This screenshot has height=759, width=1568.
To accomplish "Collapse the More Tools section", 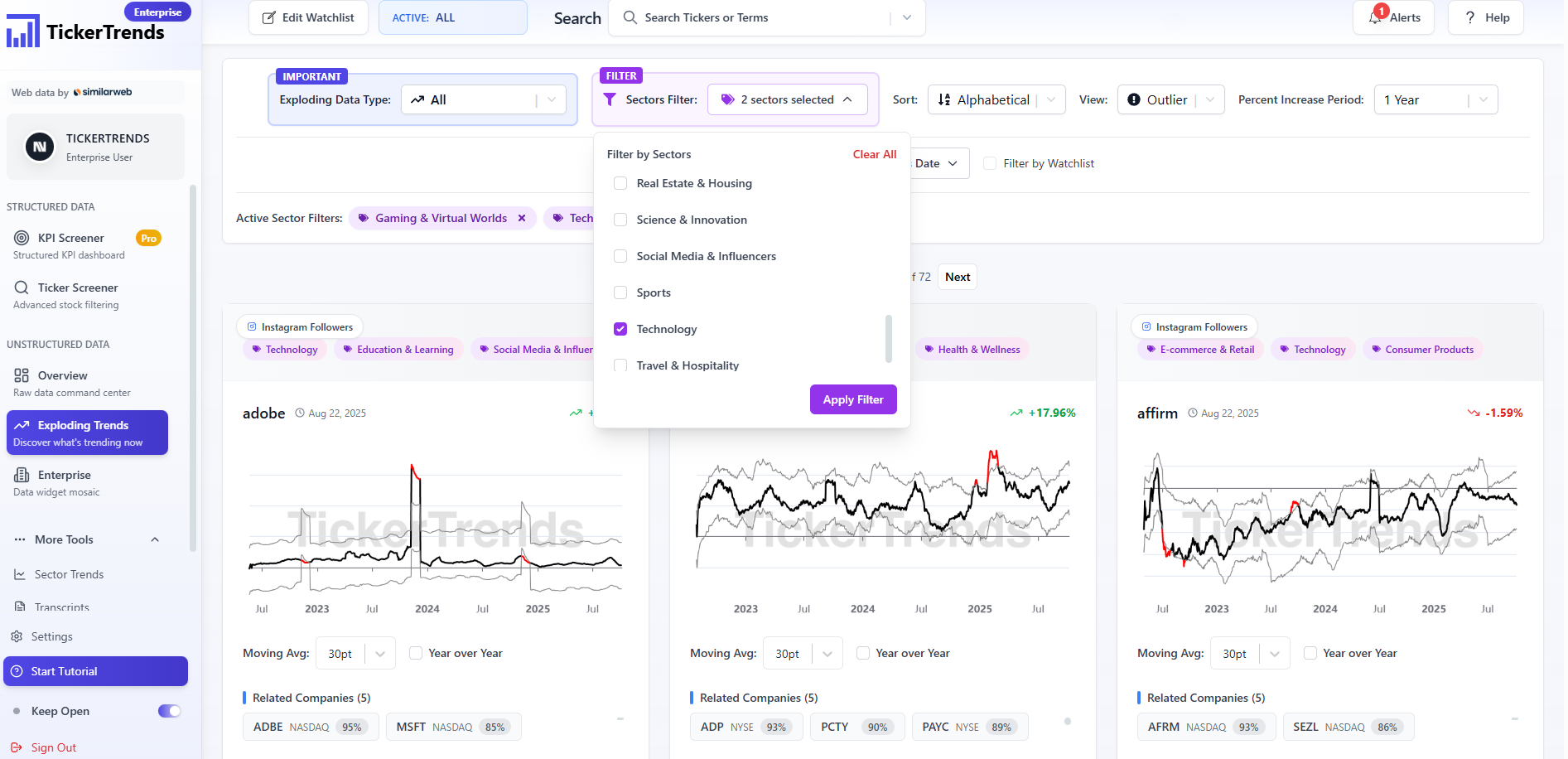I will [x=155, y=539].
